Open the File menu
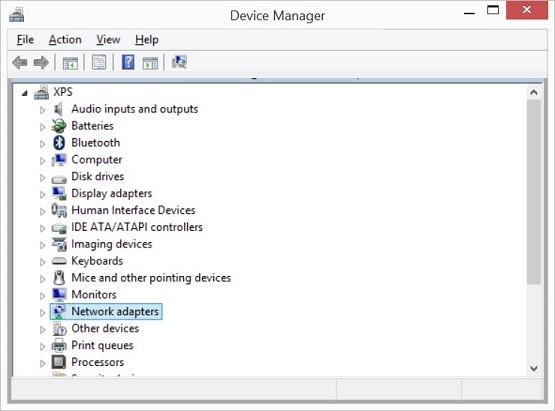 tap(25, 40)
